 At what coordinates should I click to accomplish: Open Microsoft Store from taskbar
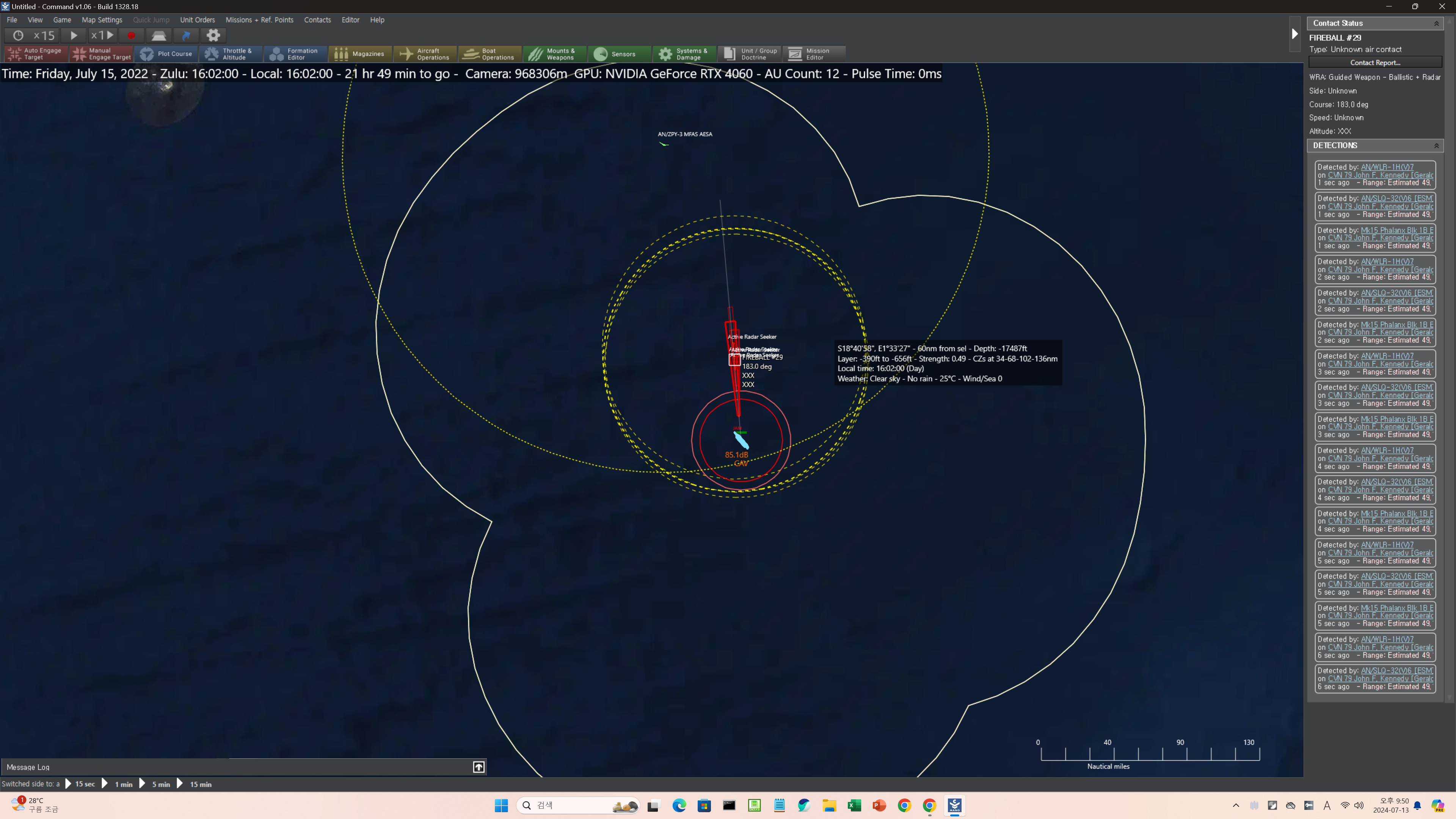coord(704,805)
